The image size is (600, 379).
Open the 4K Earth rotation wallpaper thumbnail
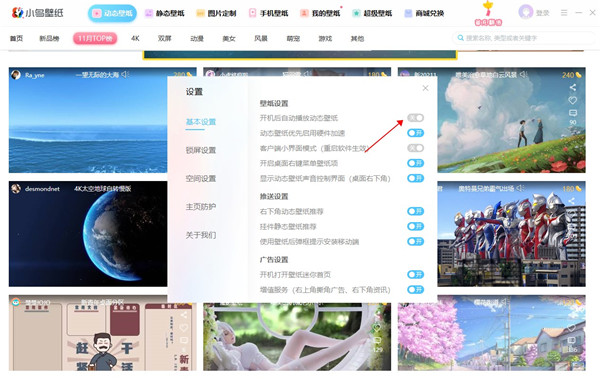pos(88,234)
